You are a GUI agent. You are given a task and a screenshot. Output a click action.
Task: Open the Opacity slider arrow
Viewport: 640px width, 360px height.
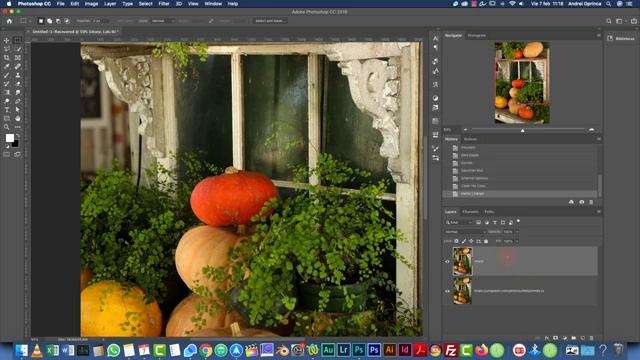pos(517,232)
